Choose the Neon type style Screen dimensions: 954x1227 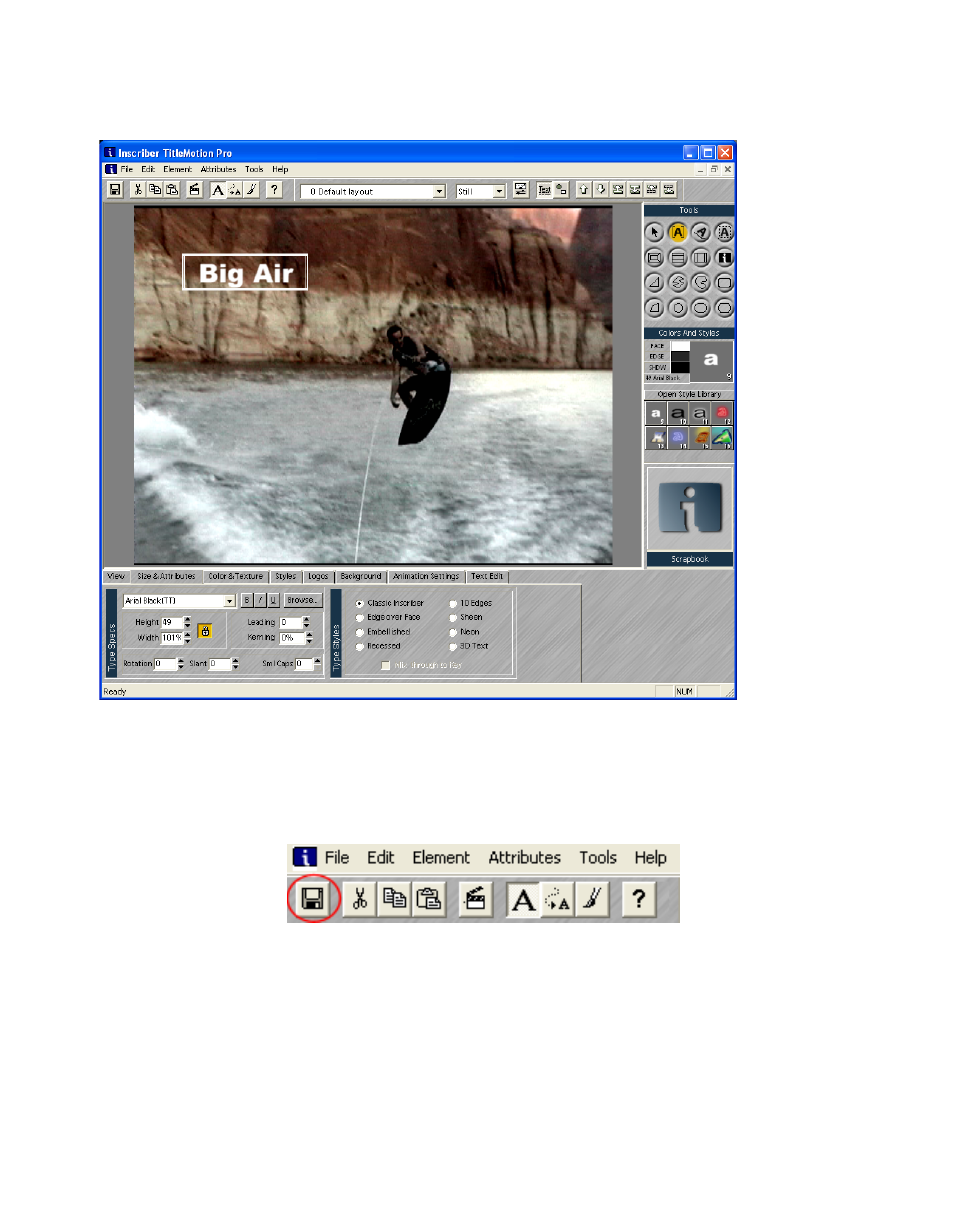point(464,632)
